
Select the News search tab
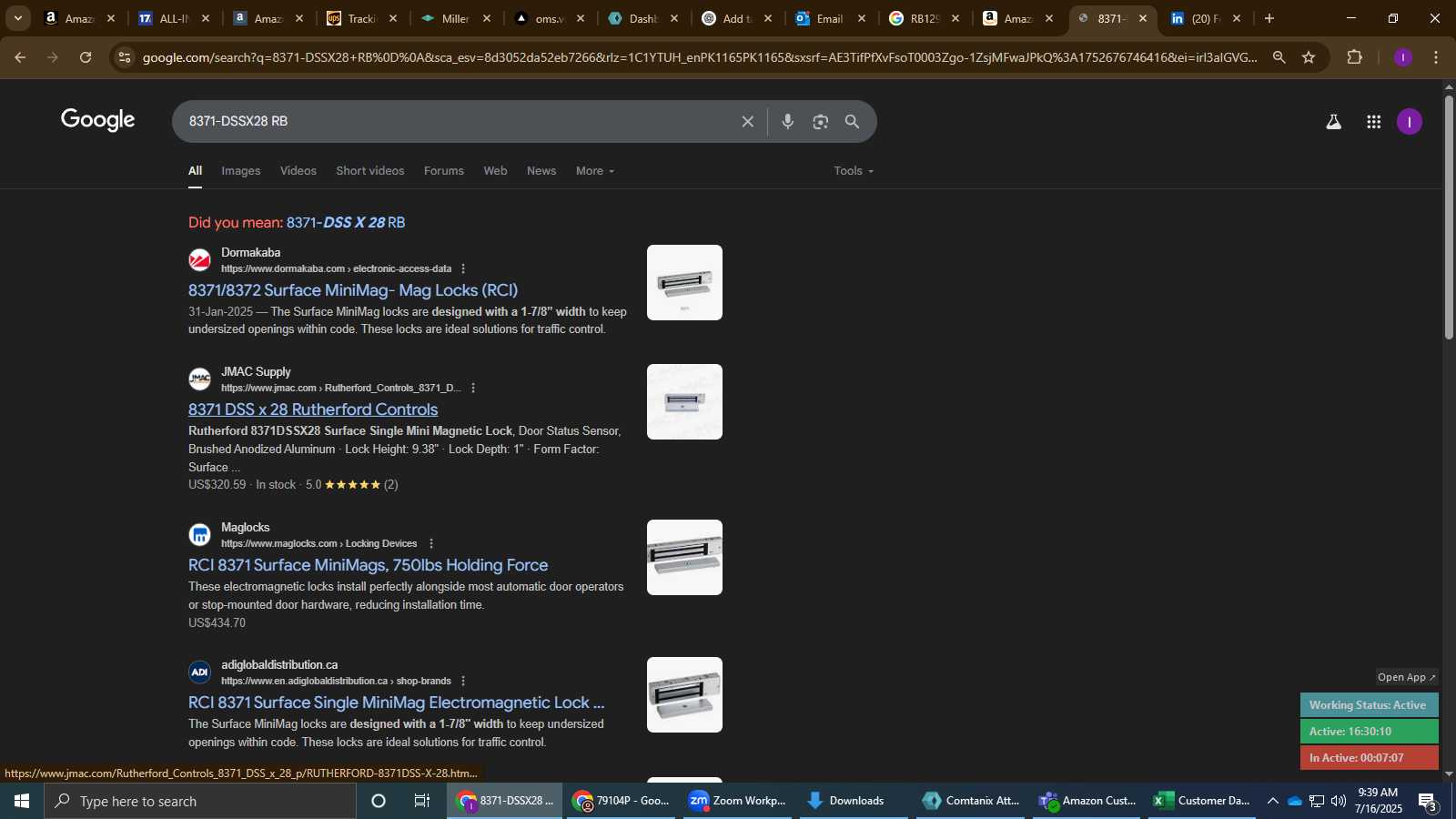coord(541,171)
